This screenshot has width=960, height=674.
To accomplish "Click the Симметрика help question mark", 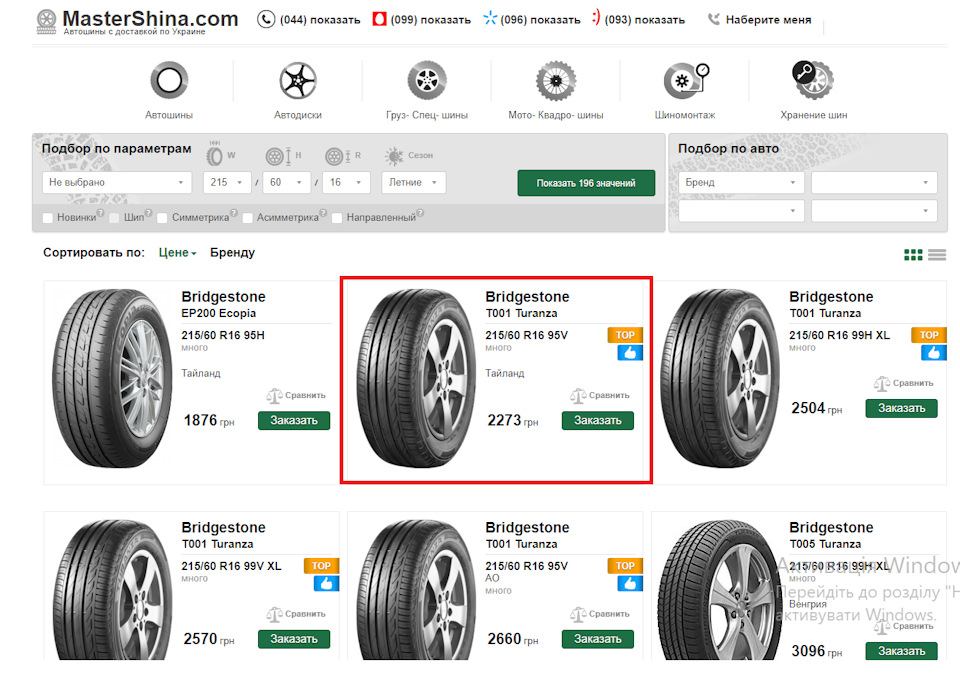I will click(x=234, y=213).
